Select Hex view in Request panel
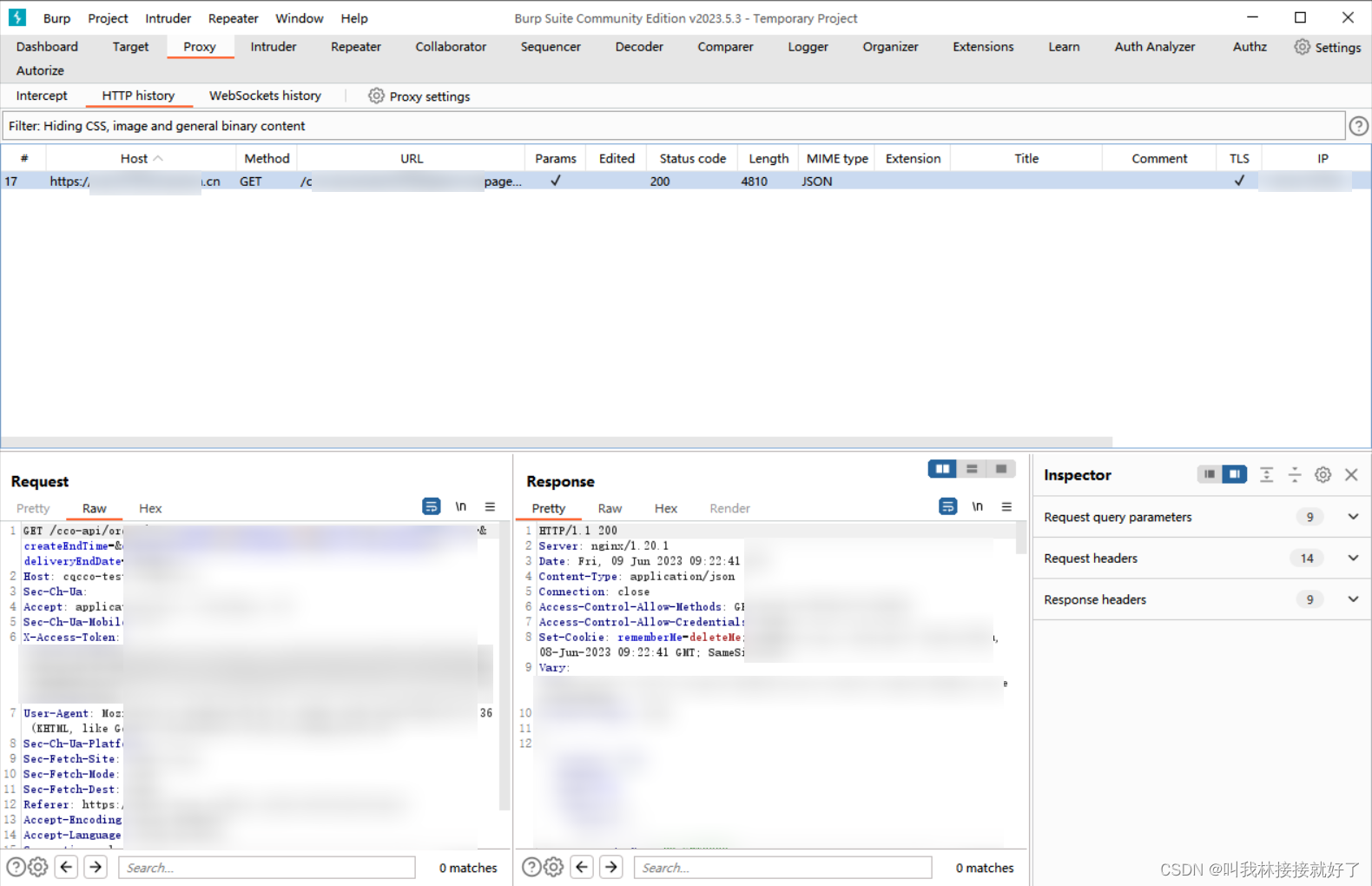Screen dimensions: 1372x886 (150, 508)
